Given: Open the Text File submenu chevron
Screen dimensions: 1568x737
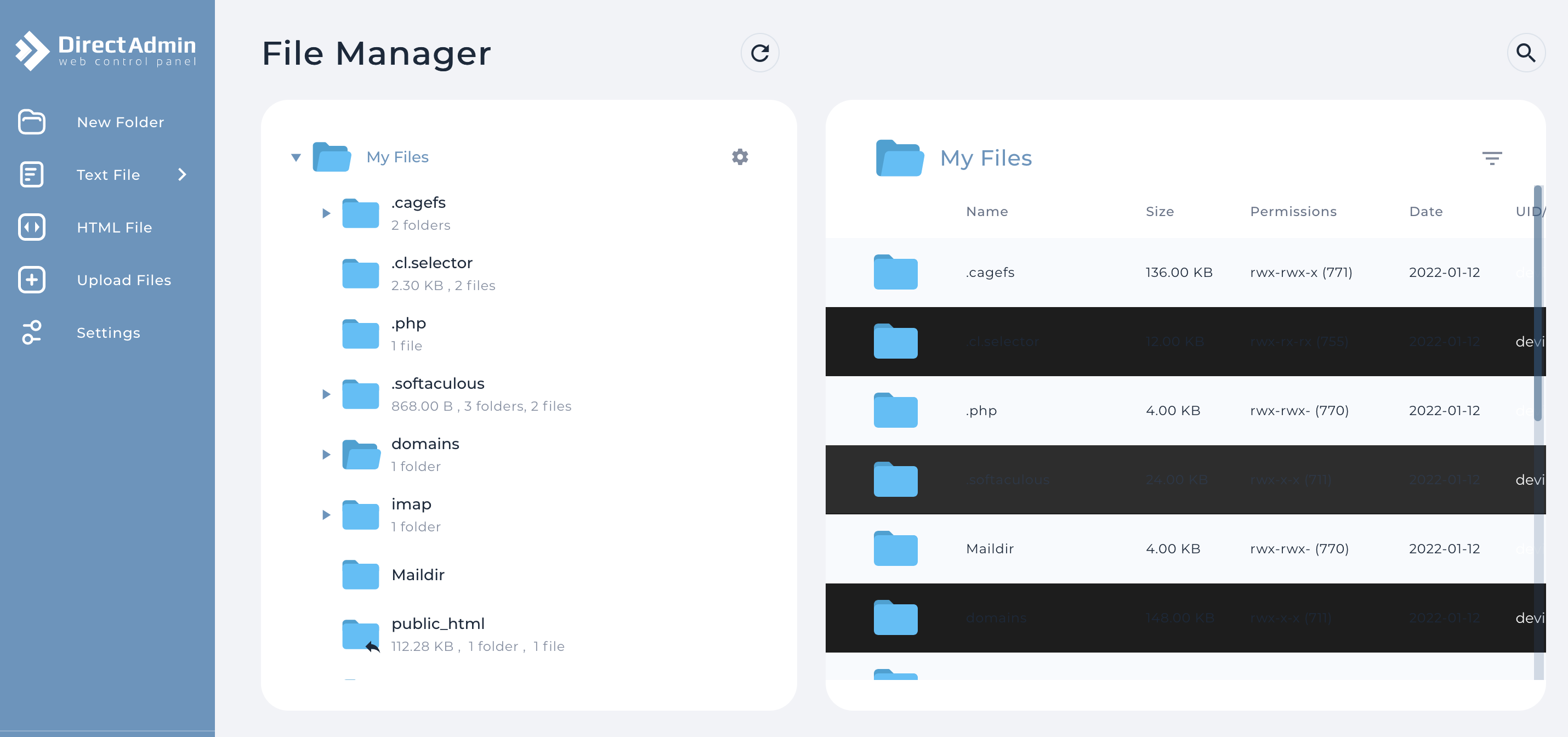Looking at the screenshot, I should click(182, 175).
